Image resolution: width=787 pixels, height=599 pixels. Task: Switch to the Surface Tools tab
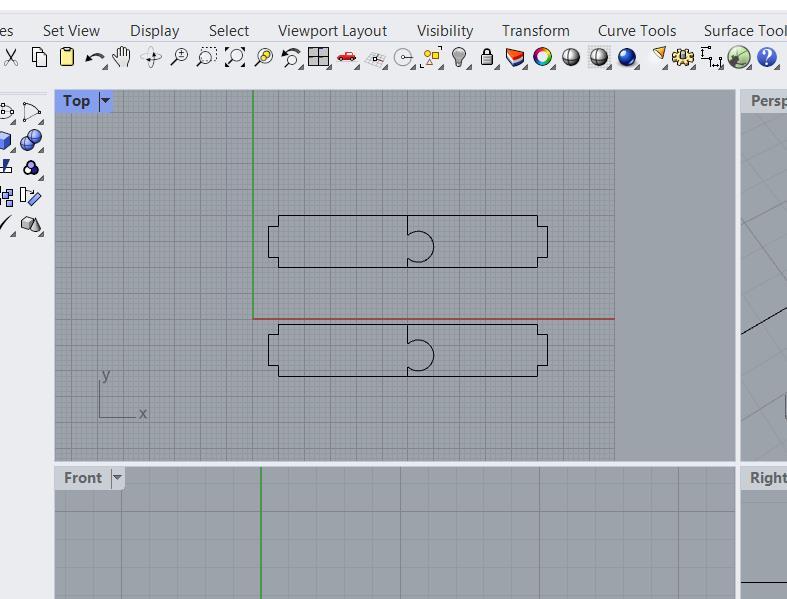pyautogui.click(x=745, y=31)
